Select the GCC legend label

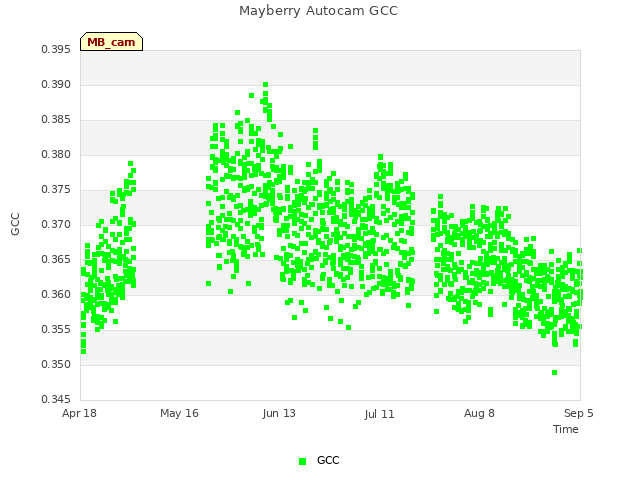point(328,460)
